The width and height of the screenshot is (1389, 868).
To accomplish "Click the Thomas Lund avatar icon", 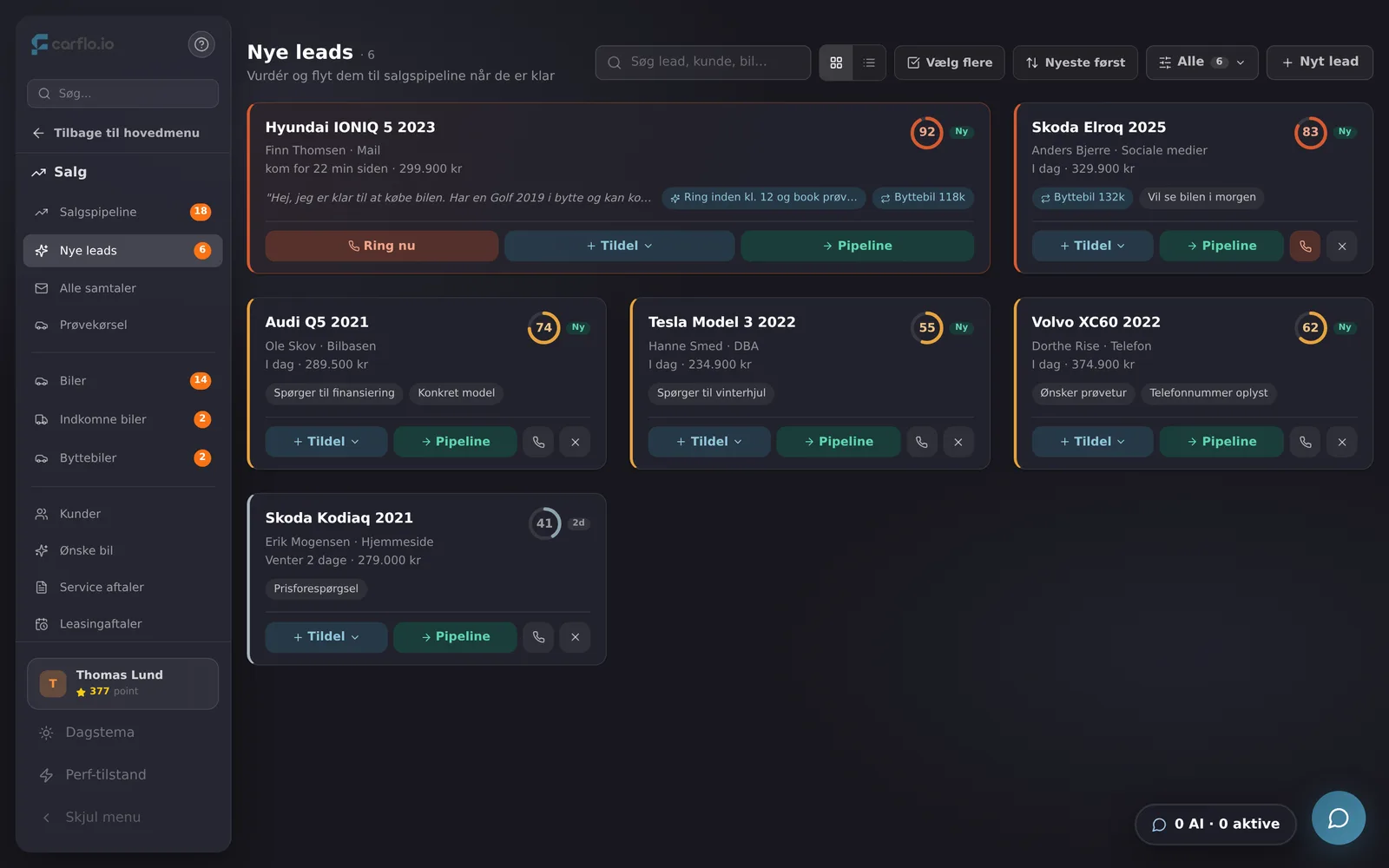I will [x=53, y=684].
